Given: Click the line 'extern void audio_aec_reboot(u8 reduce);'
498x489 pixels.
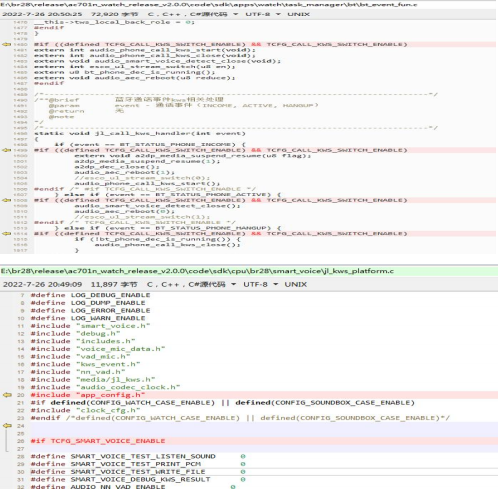Looking at the screenshot, I should pos(135,78).
